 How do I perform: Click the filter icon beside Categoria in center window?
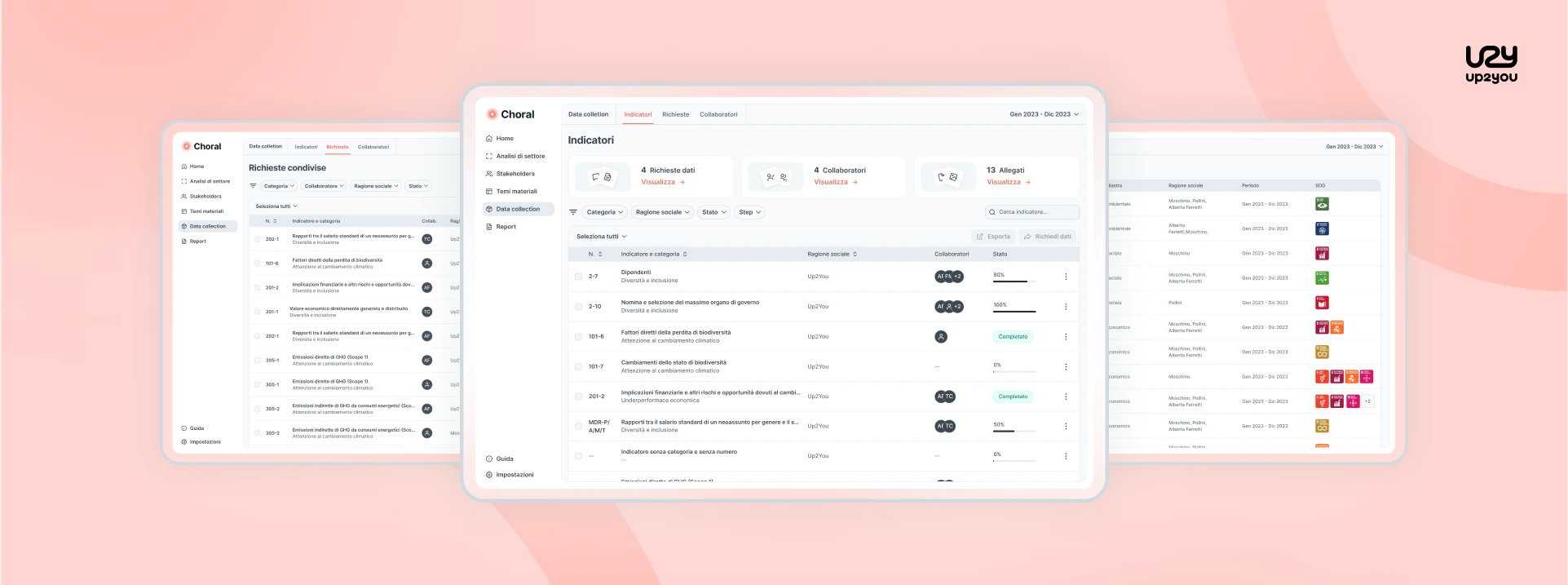point(573,212)
